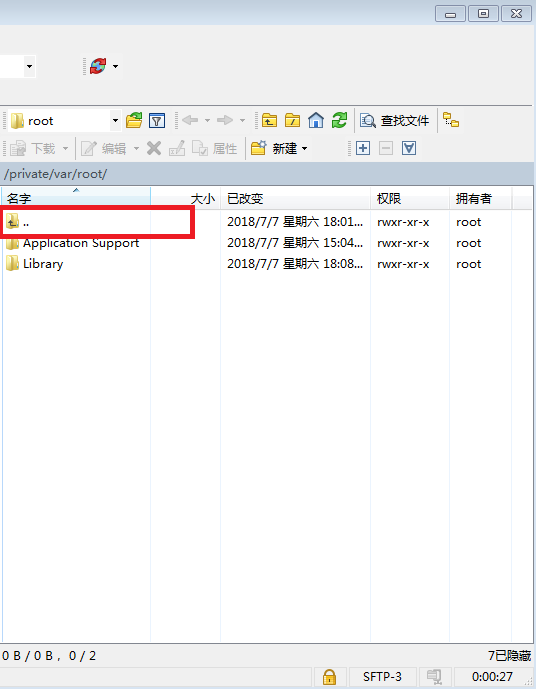Sort by the 权限 column header
Viewport: 536px width, 689px height.
click(x=410, y=199)
